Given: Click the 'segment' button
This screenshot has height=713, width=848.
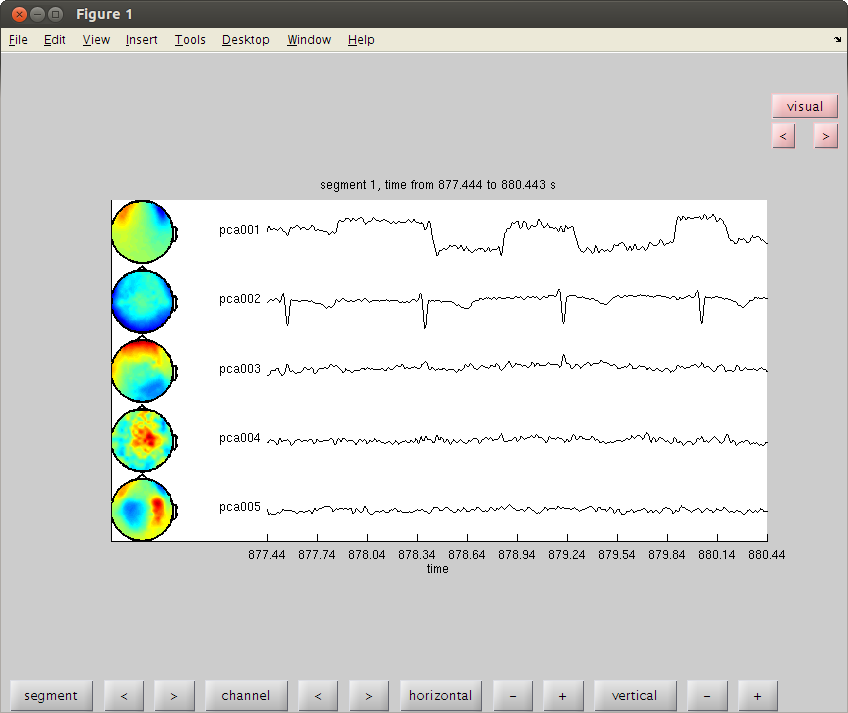Looking at the screenshot, I should (51, 696).
